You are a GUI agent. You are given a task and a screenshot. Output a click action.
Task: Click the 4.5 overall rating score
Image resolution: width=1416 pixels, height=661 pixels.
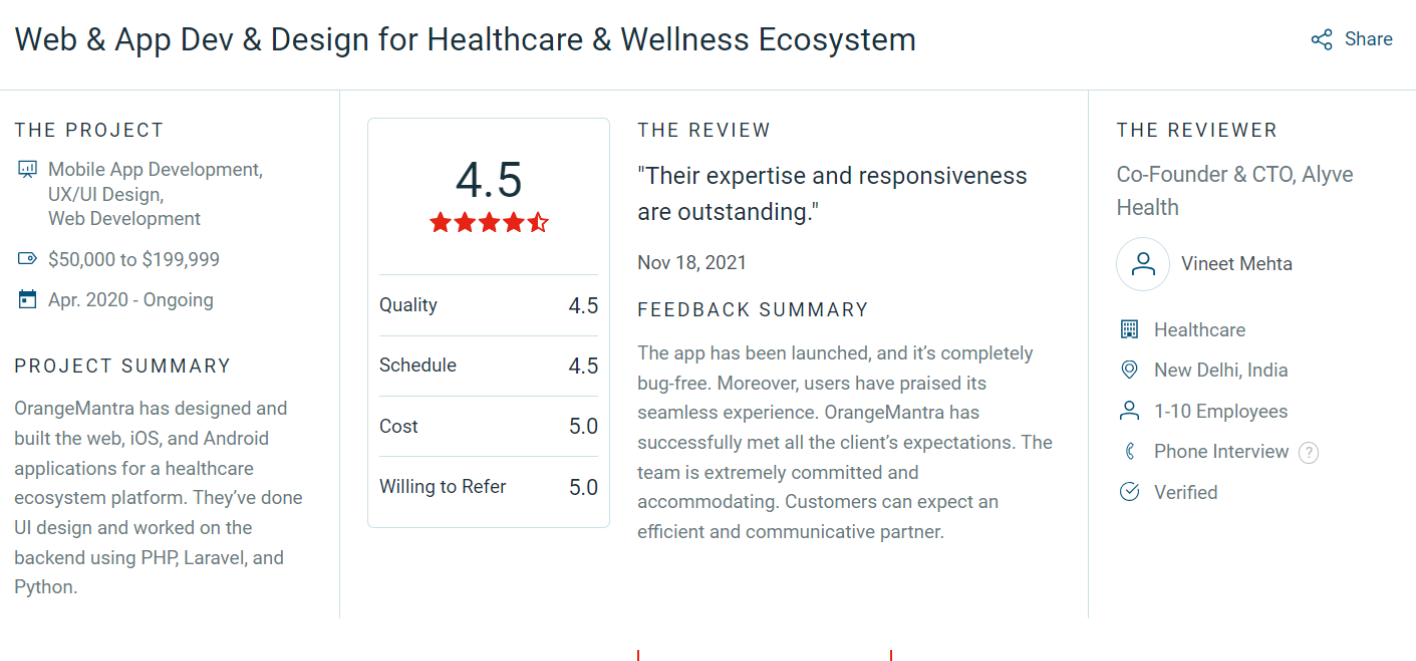point(489,180)
